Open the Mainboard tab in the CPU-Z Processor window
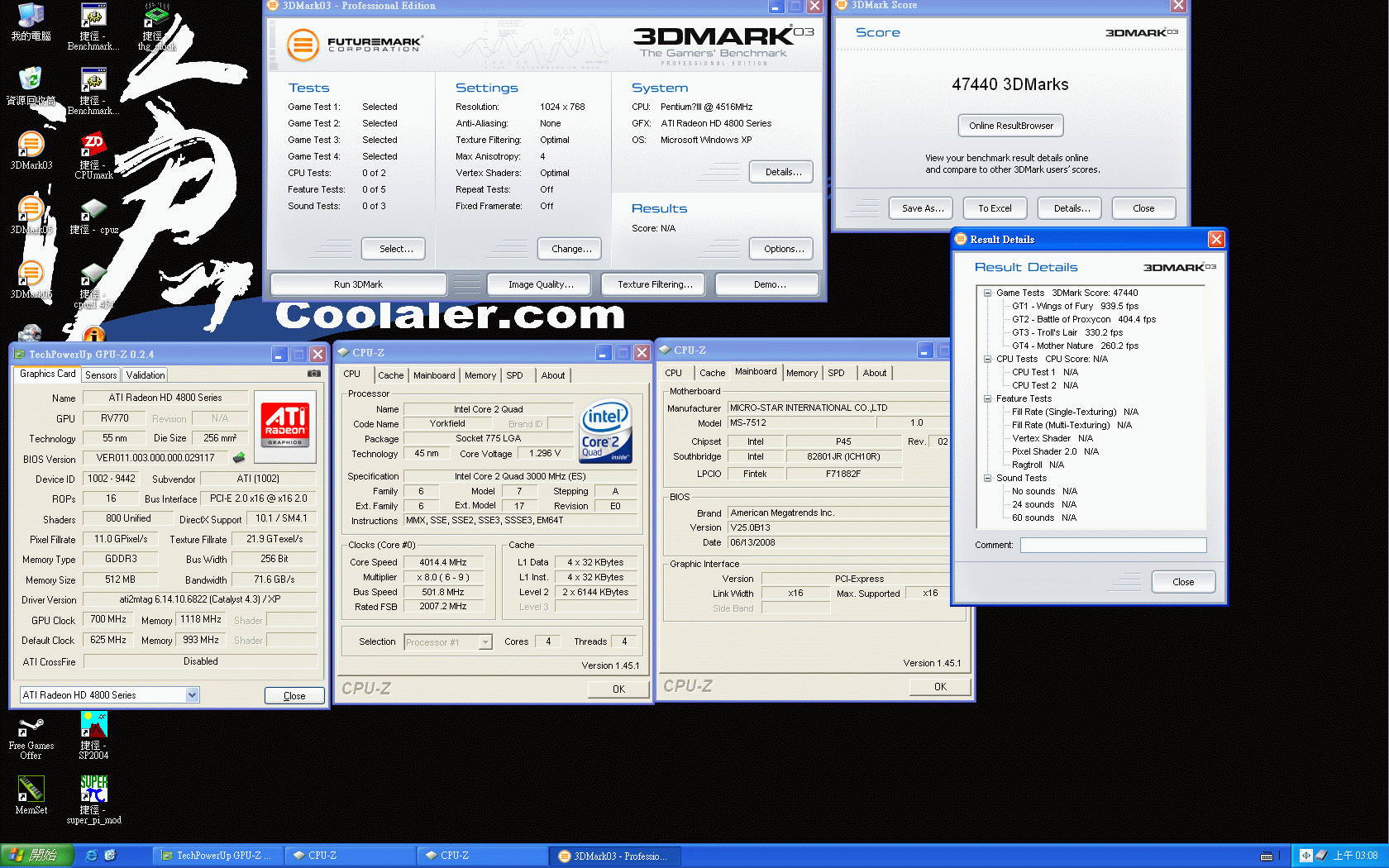The height and width of the screenshot is (868, 1389). (434, 375)
